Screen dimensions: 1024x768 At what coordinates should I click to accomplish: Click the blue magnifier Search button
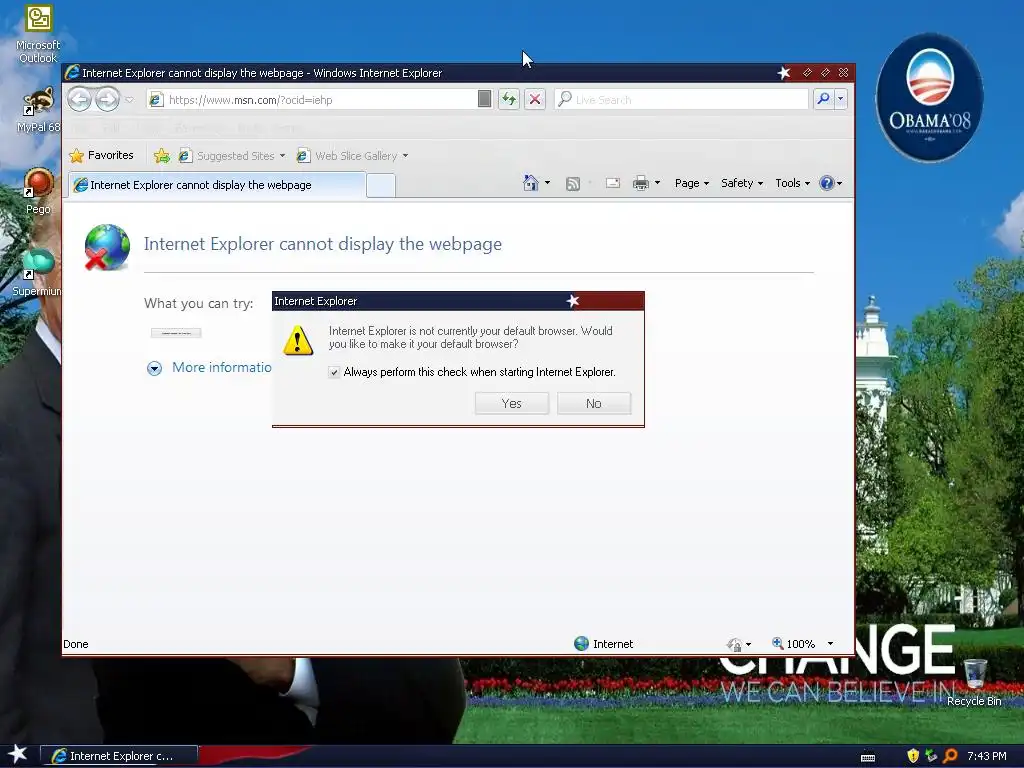[823, 99]
